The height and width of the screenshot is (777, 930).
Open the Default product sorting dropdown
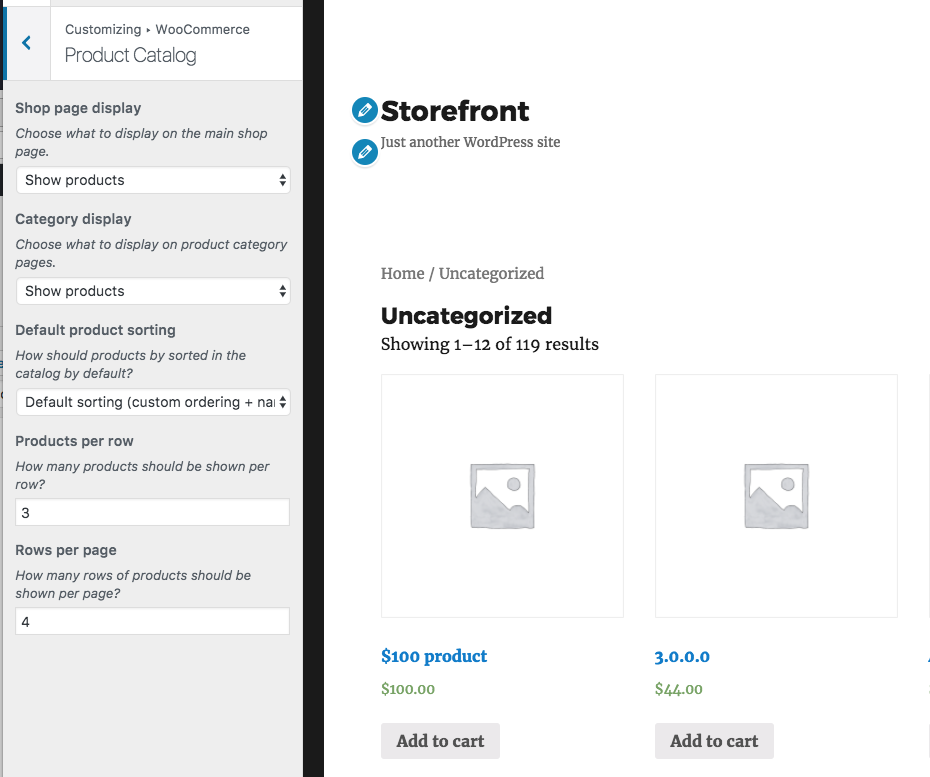[x=153, y=401]
